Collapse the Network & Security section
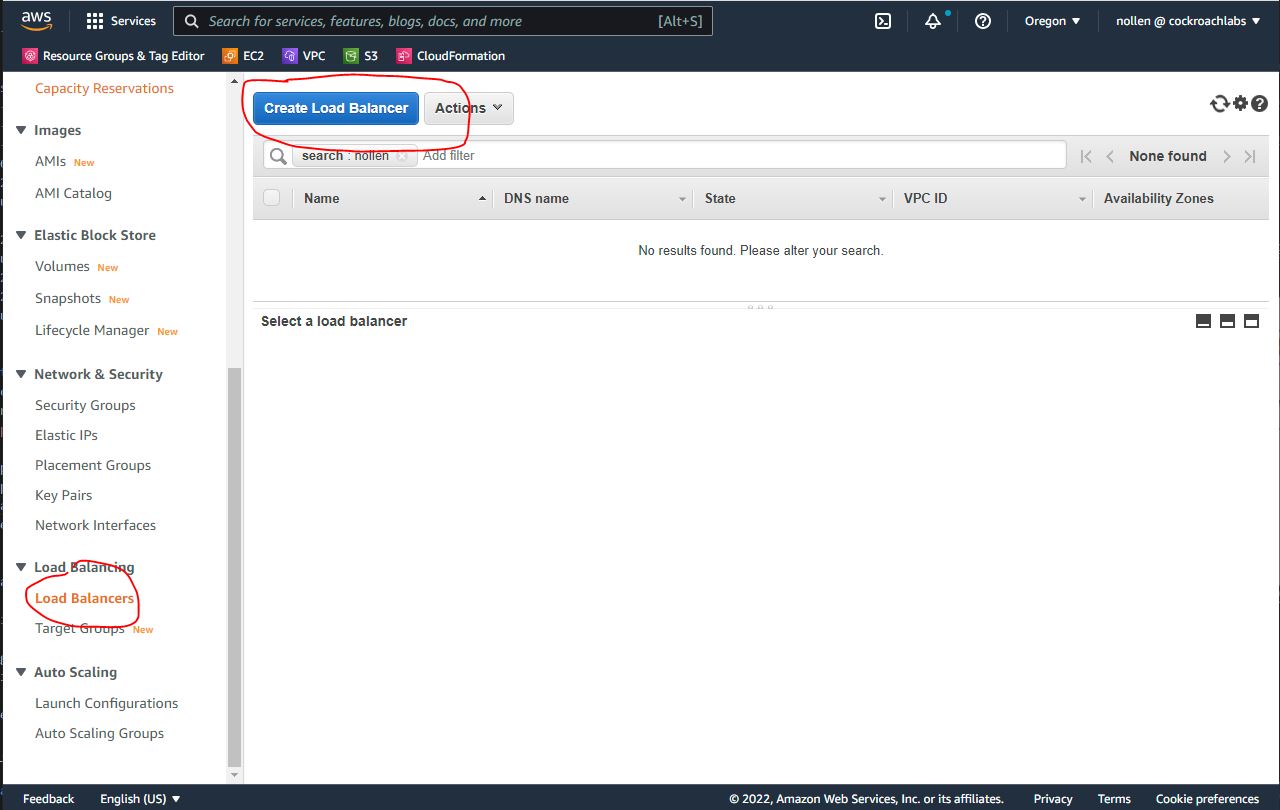 pos(21,374)
